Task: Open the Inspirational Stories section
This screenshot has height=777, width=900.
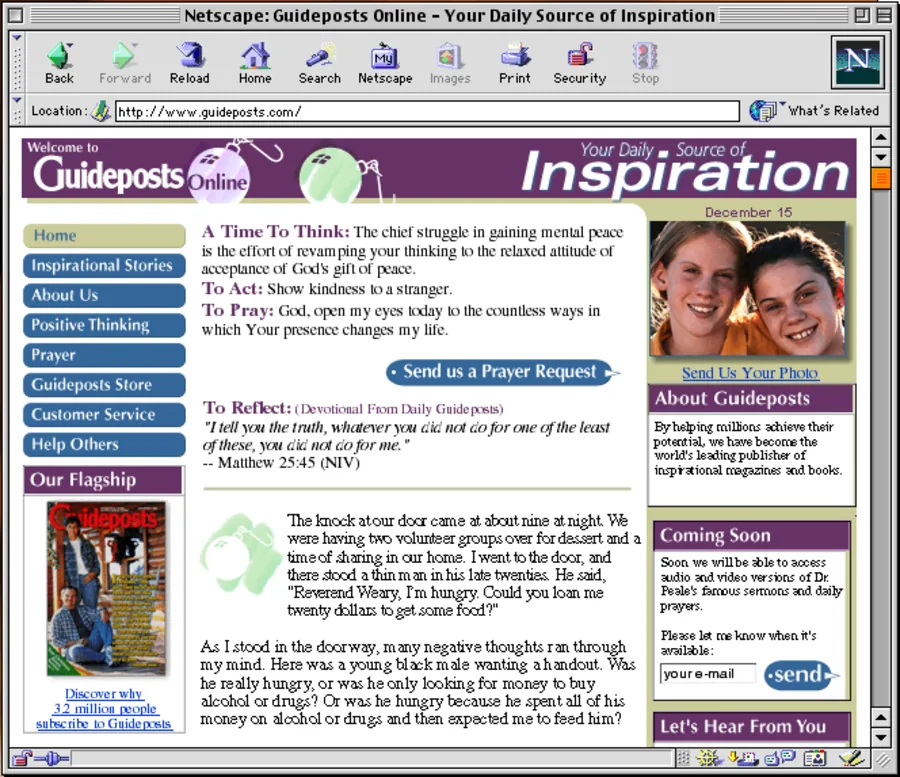Action: tap(104, 266)
